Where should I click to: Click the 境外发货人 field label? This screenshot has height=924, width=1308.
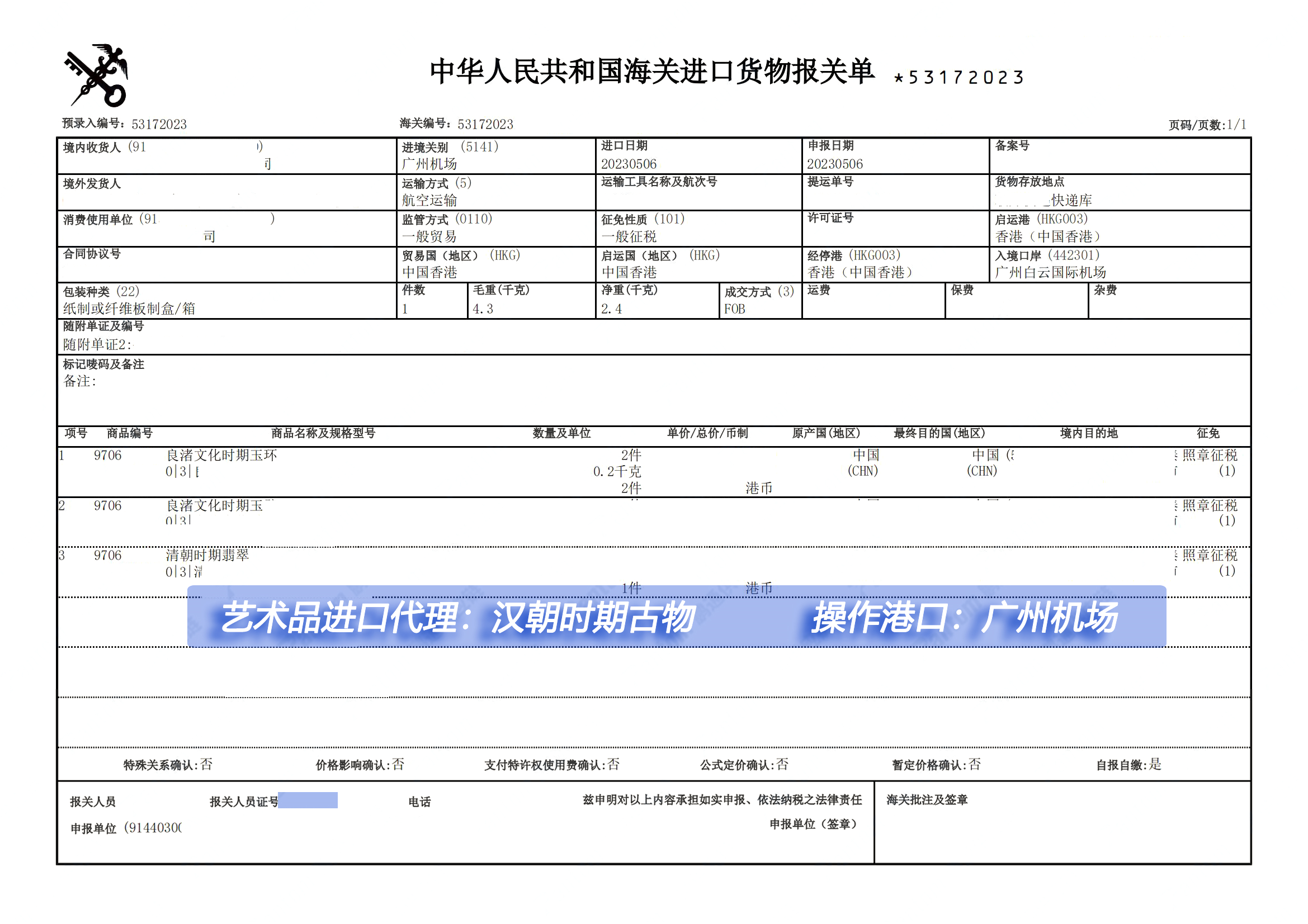click(x=92, y=183)
